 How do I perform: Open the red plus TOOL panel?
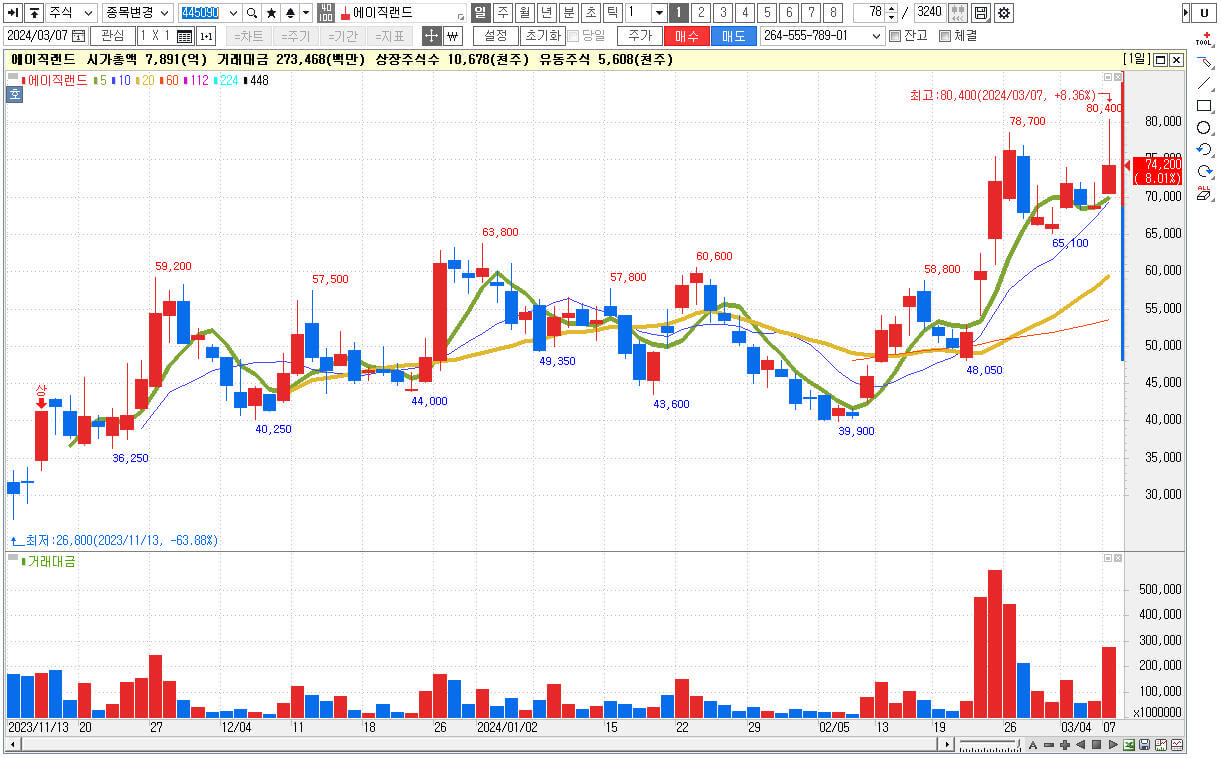click(x=1204, y=39)
